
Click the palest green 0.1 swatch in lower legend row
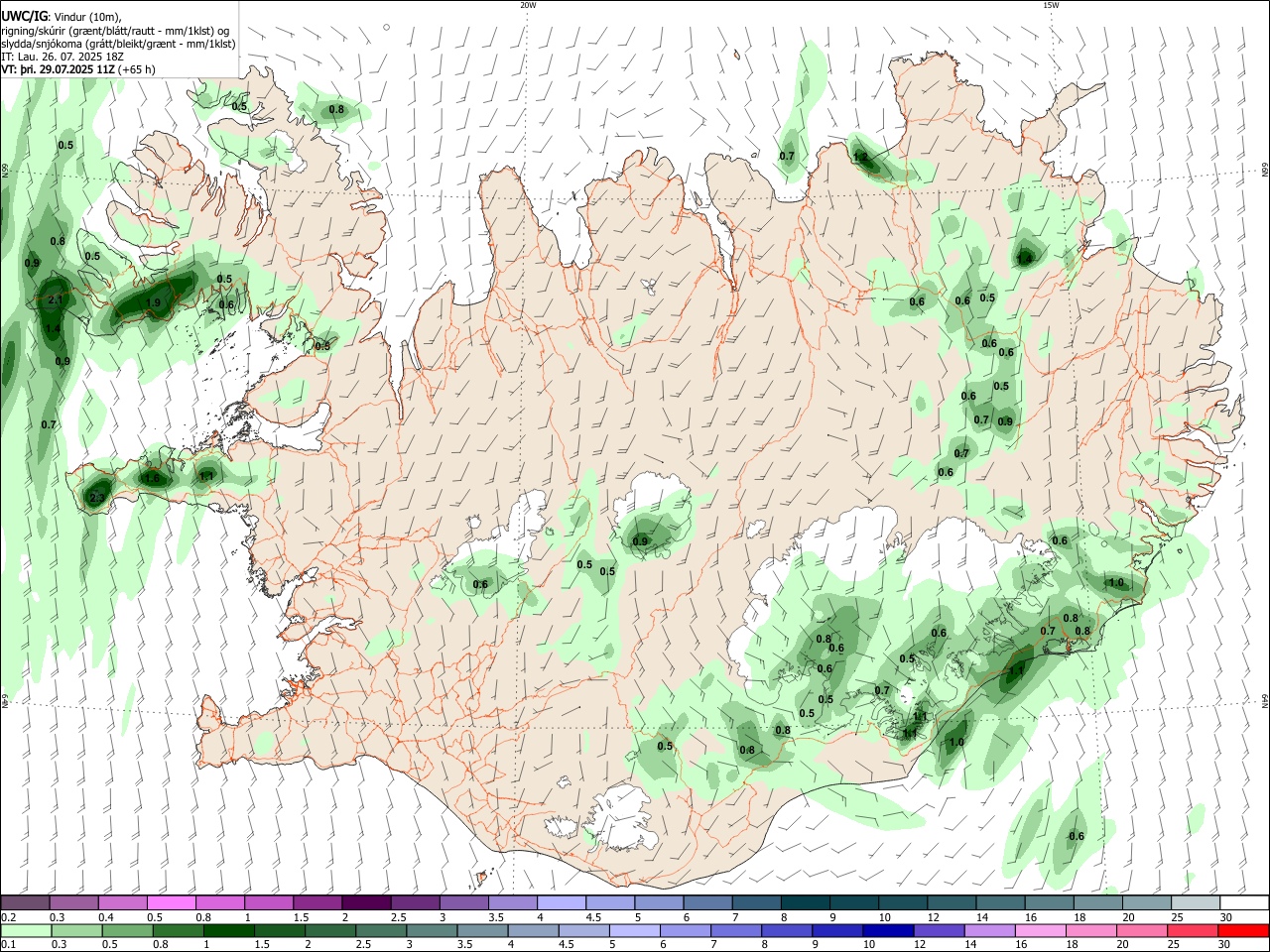[26, 930]
